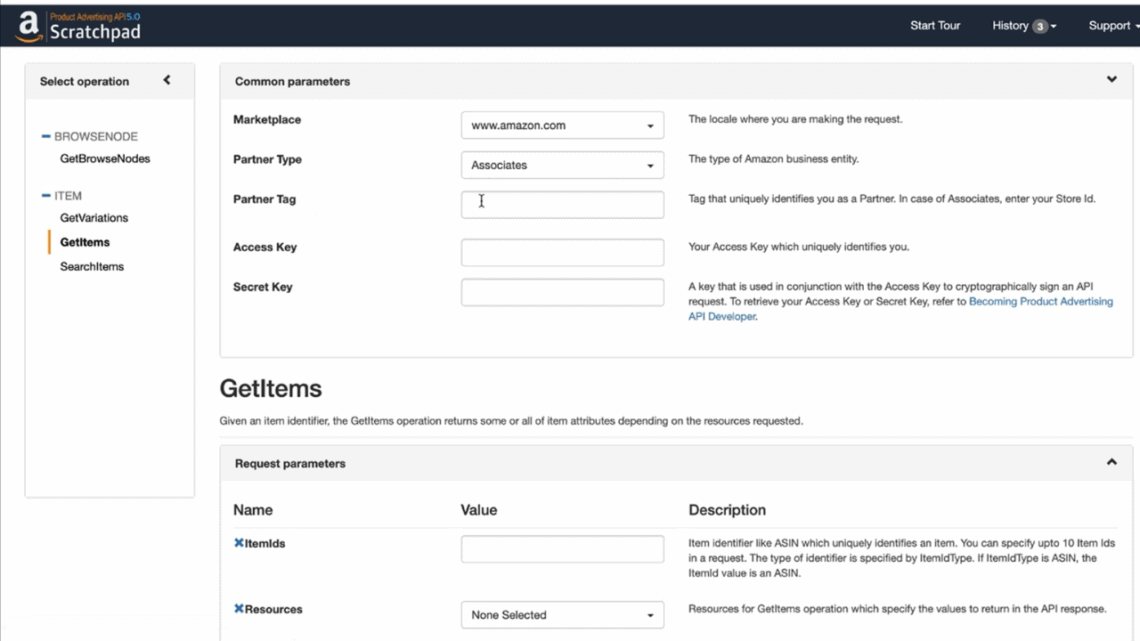Click the Partner Tag input field

click(x=561, y=204)
